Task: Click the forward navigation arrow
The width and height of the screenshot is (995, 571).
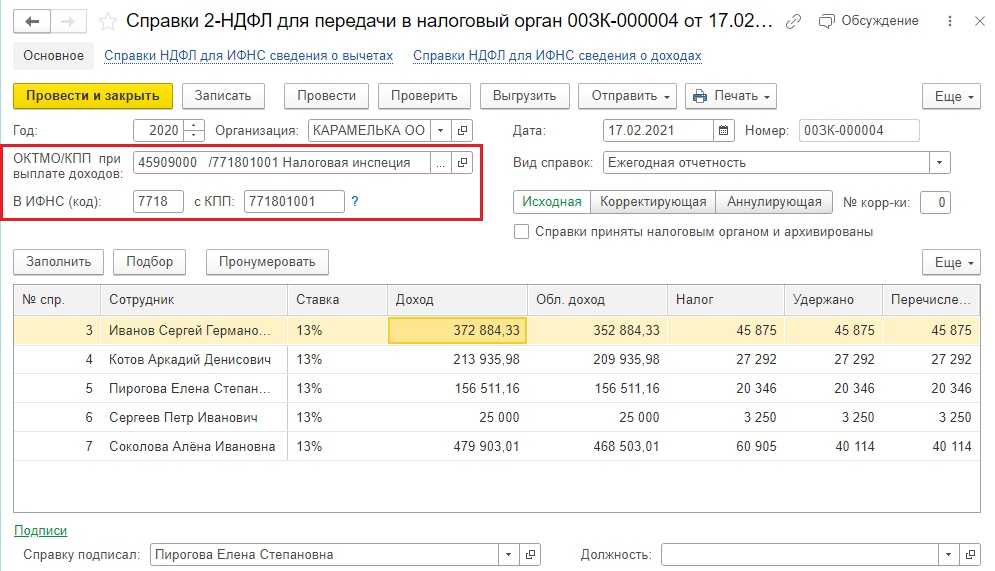Action: [x=68, y=21]
